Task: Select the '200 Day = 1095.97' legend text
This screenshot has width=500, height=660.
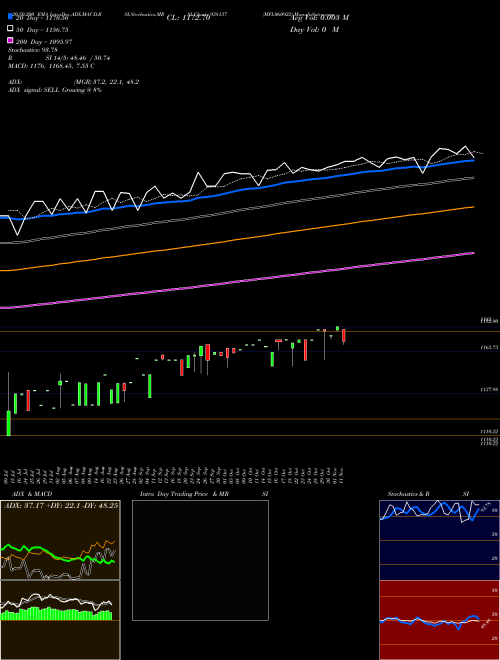Action: 44,42
